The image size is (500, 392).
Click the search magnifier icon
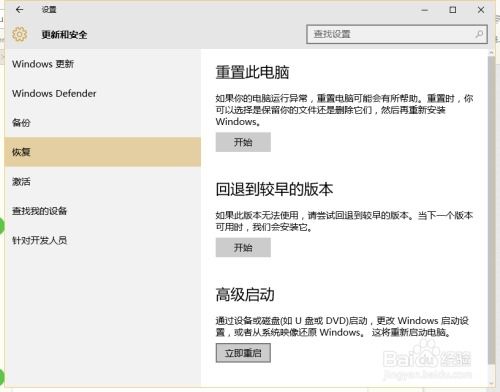pyautogui.click(x=479, y=34)
